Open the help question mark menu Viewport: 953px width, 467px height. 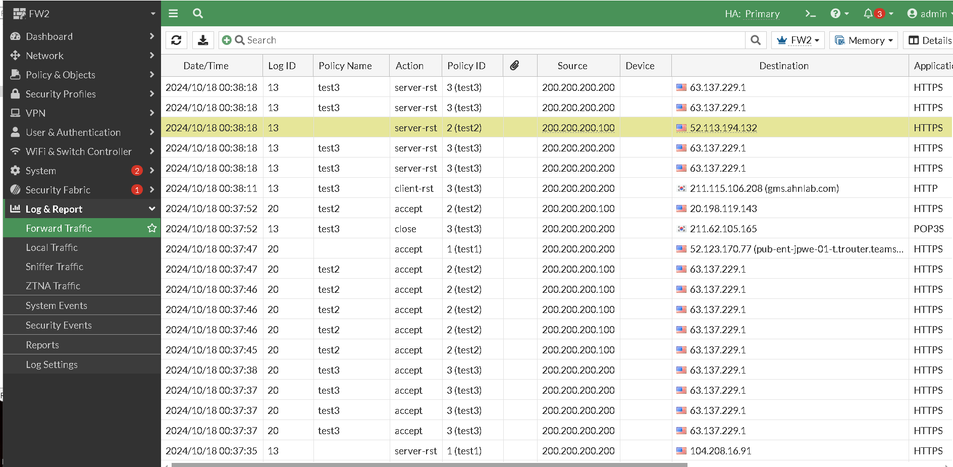point(840,13)
